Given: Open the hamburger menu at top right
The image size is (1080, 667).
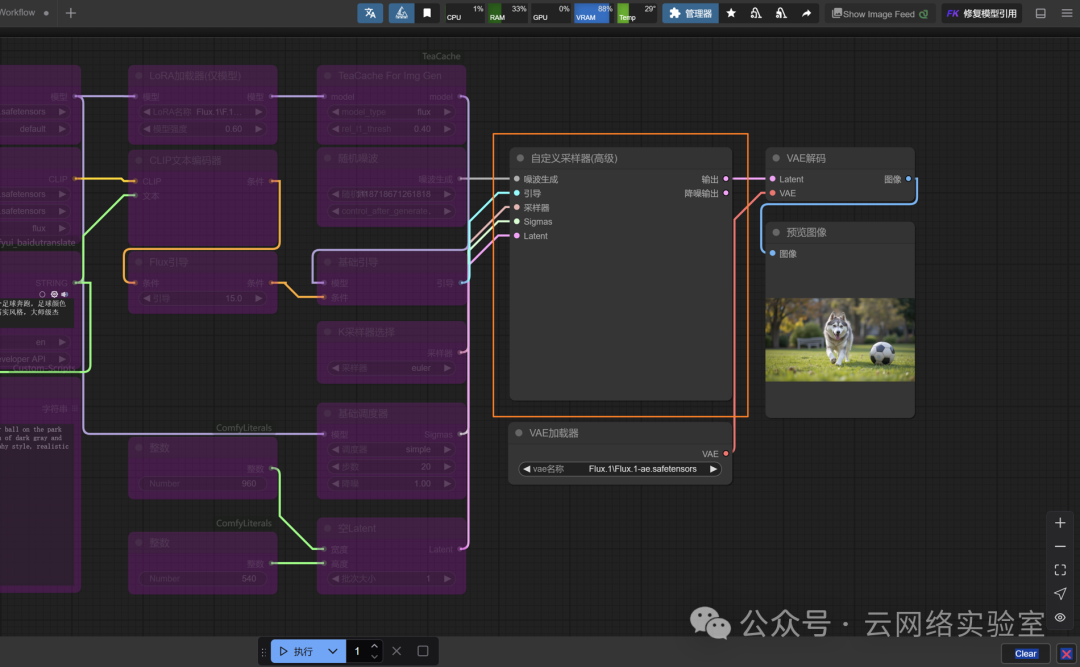Looking at the screenshot, I should click(1067, 13).
